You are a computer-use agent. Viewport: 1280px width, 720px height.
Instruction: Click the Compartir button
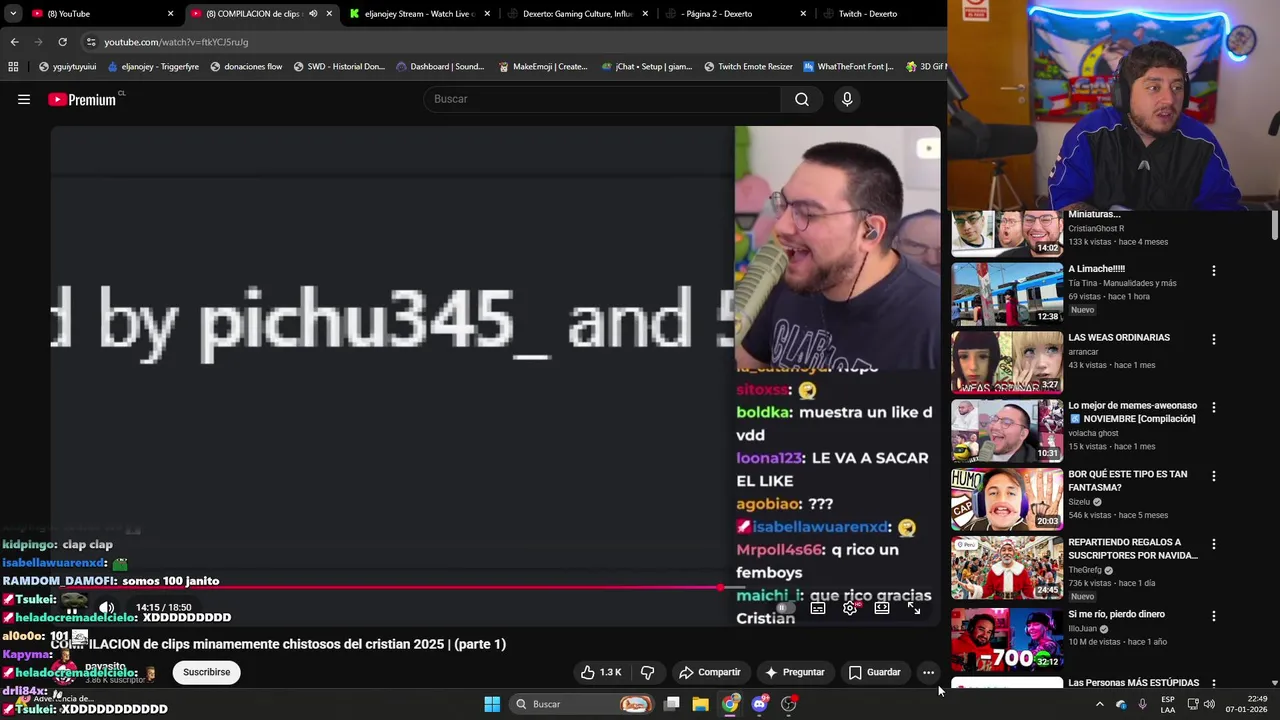point(709,672)
